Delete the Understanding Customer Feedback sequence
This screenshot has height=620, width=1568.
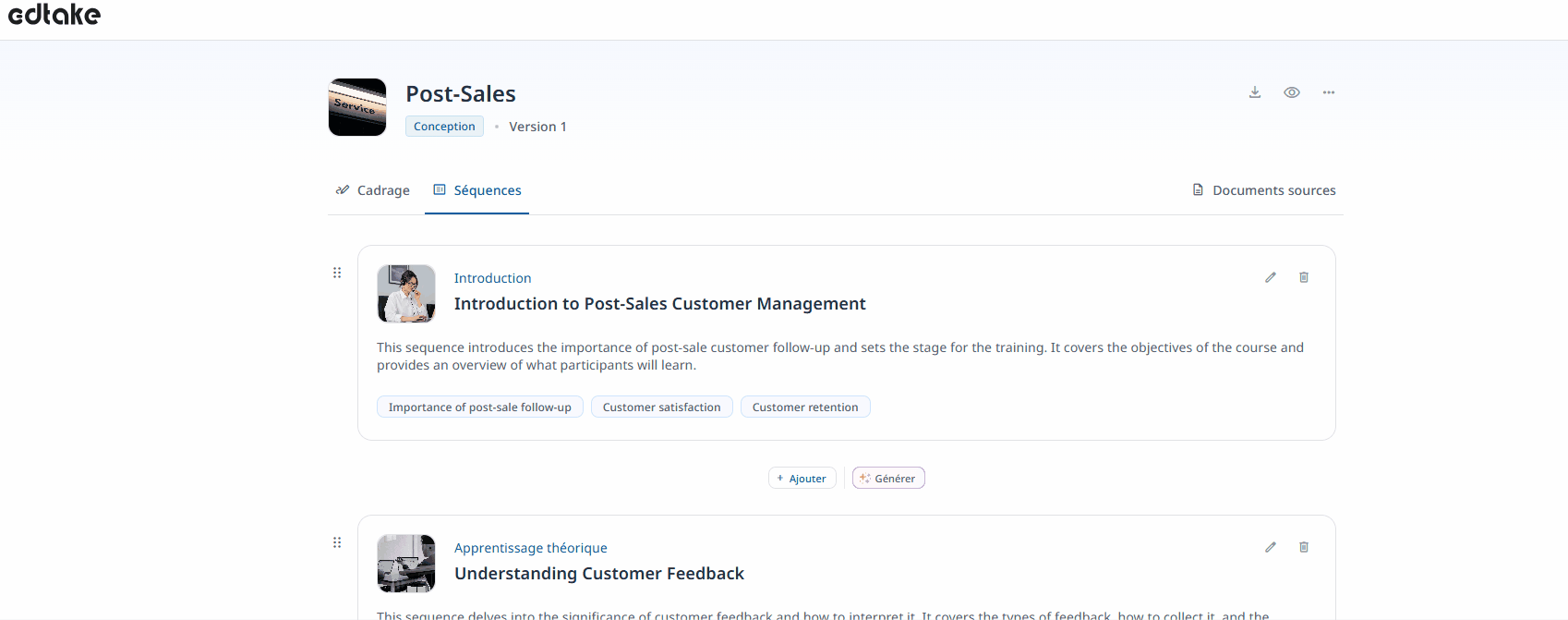point(1304,547)
